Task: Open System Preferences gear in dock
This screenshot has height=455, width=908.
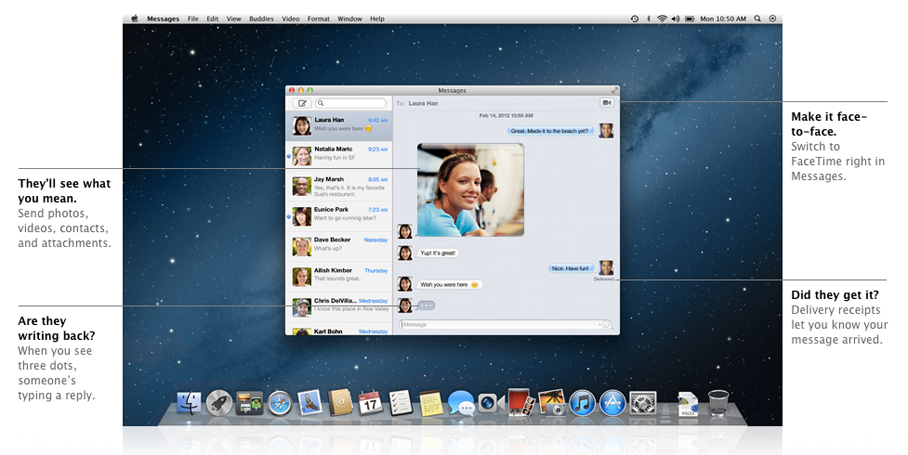Action: pyautogui.click(x=643, y=403)
